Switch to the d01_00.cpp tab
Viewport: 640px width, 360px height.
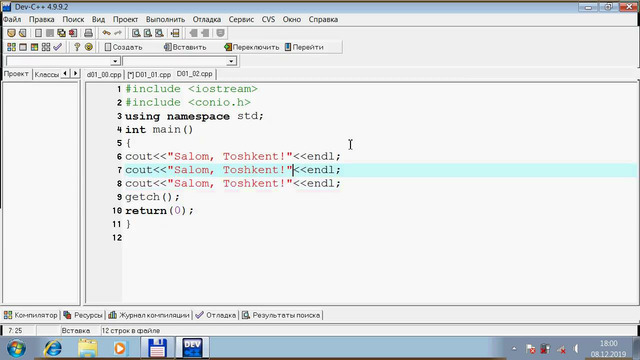click(104, 74)
